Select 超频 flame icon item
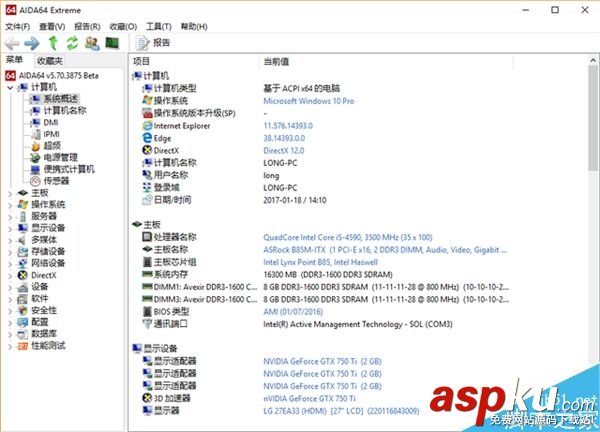The height and width of the screenshot is (432, 600). click(x=36, y=146)
